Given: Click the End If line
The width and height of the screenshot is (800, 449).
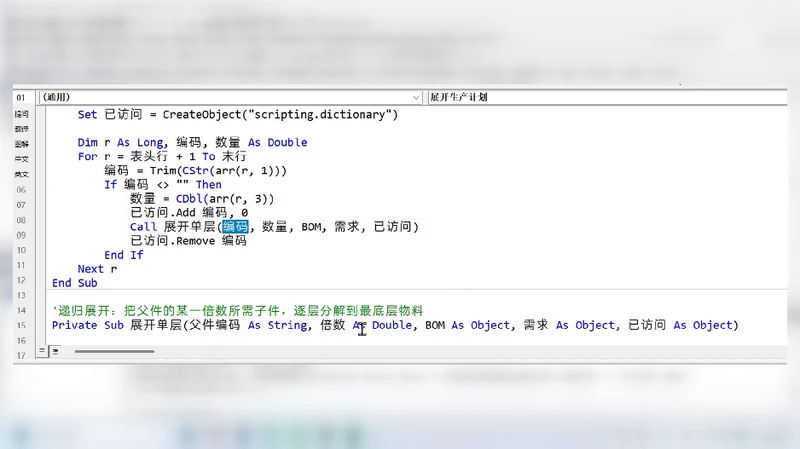Looking at the screenshot, I should (x=124, y=255).
